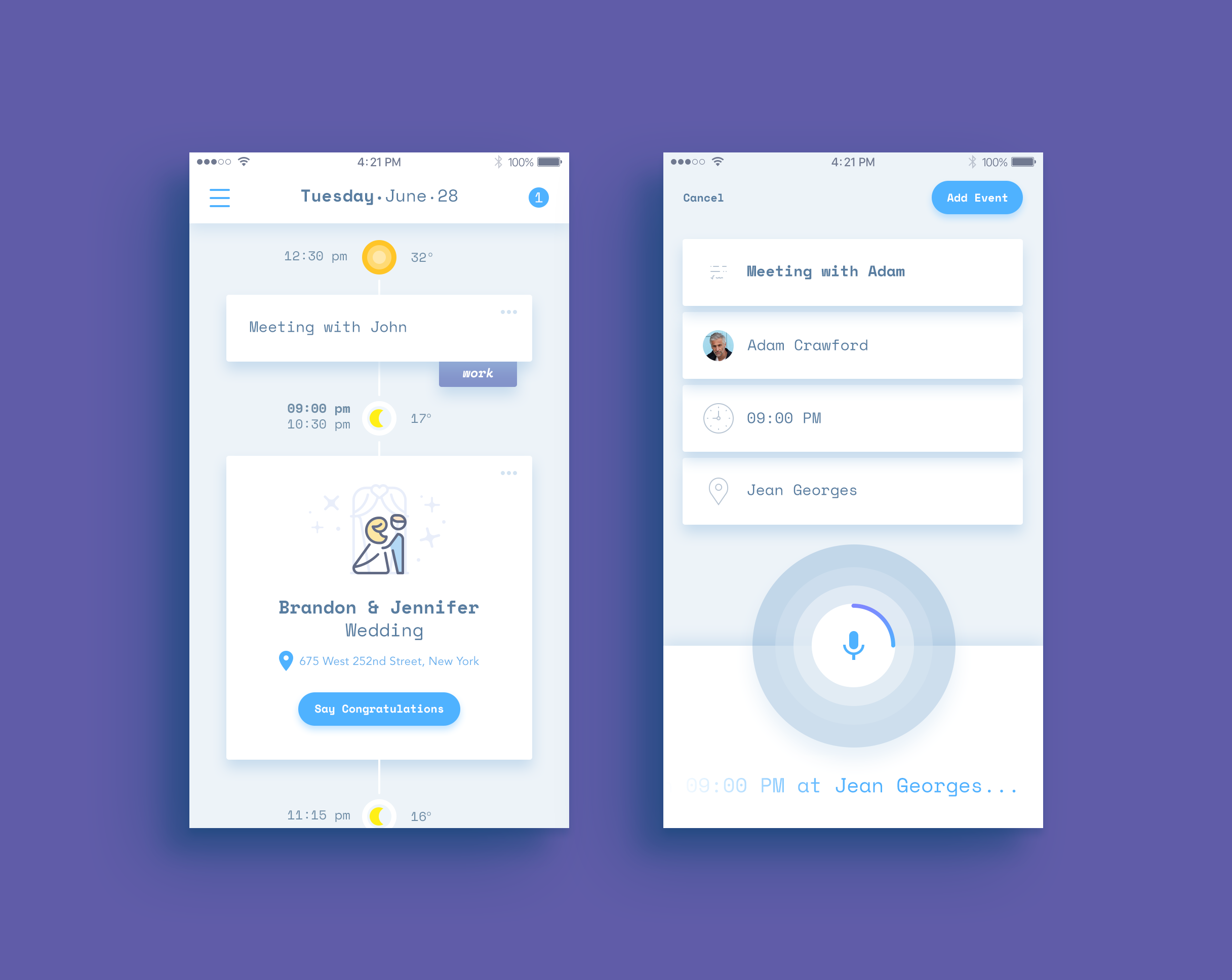Tap the clock icon showing 09:00 PM
The image size is (1232, 980).
[x=718, y=418]
